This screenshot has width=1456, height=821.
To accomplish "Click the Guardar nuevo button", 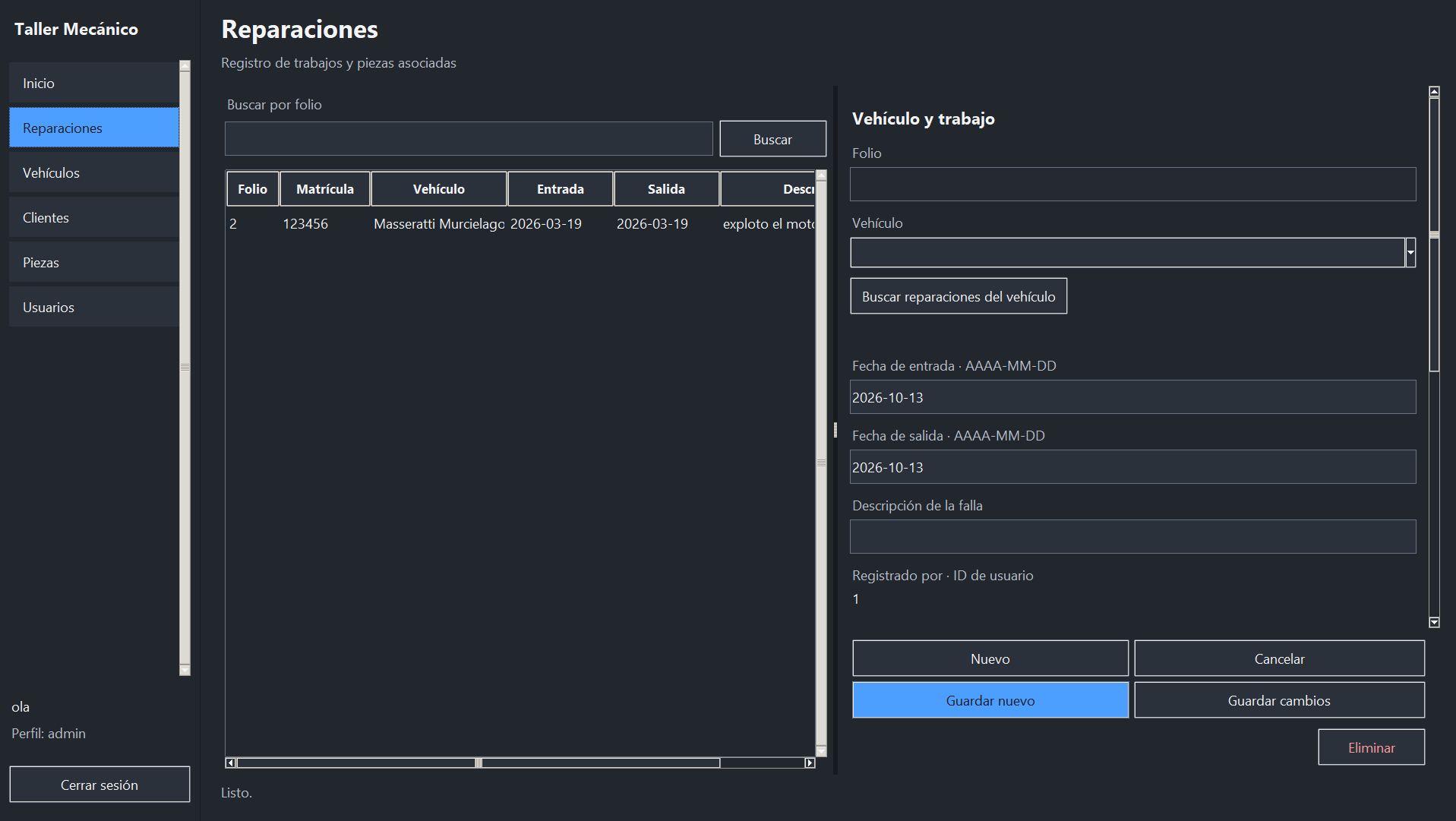I will pos(990,700).
